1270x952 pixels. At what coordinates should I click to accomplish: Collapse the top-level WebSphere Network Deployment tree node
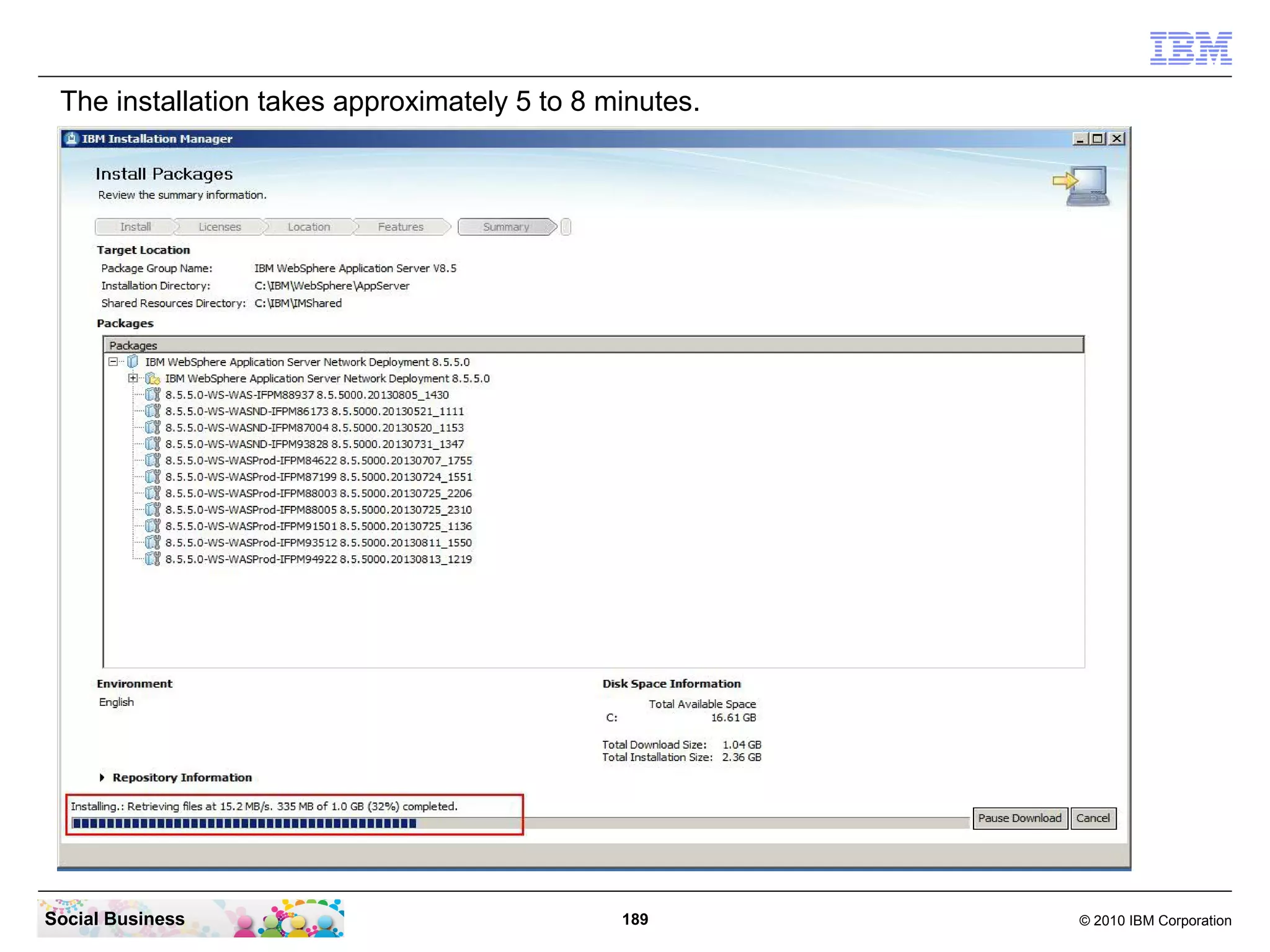tap(113, 361)
